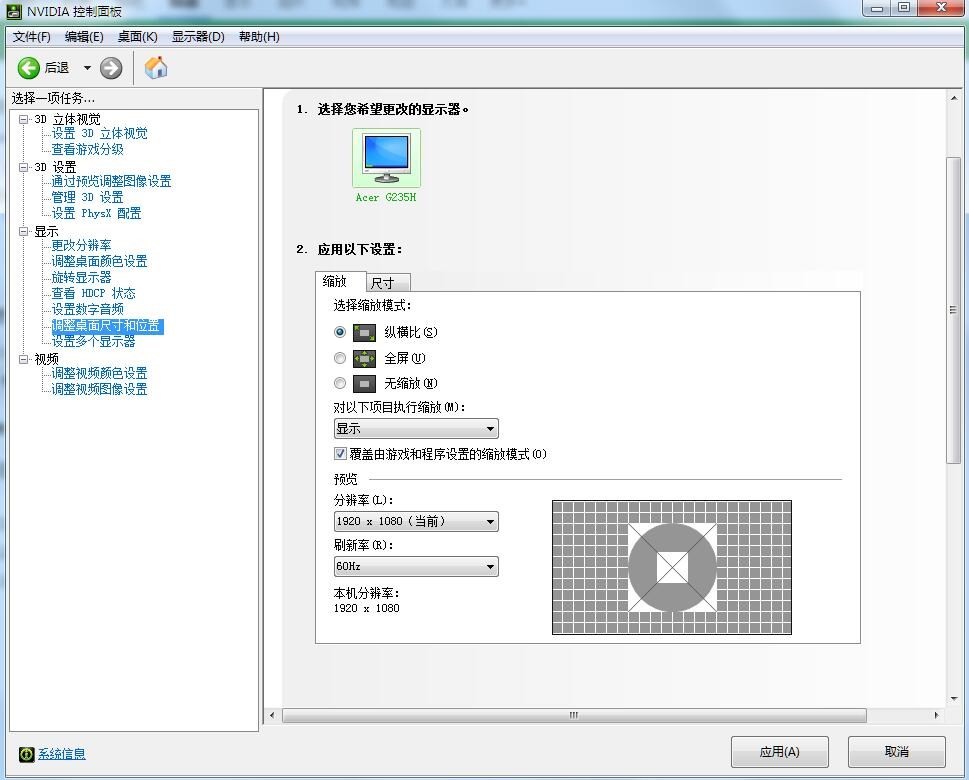The width and height of the screenshot is (969, 780).
Task: Click the horizontal scrollbar at panel bottom
Action: (x=574, y=716)
